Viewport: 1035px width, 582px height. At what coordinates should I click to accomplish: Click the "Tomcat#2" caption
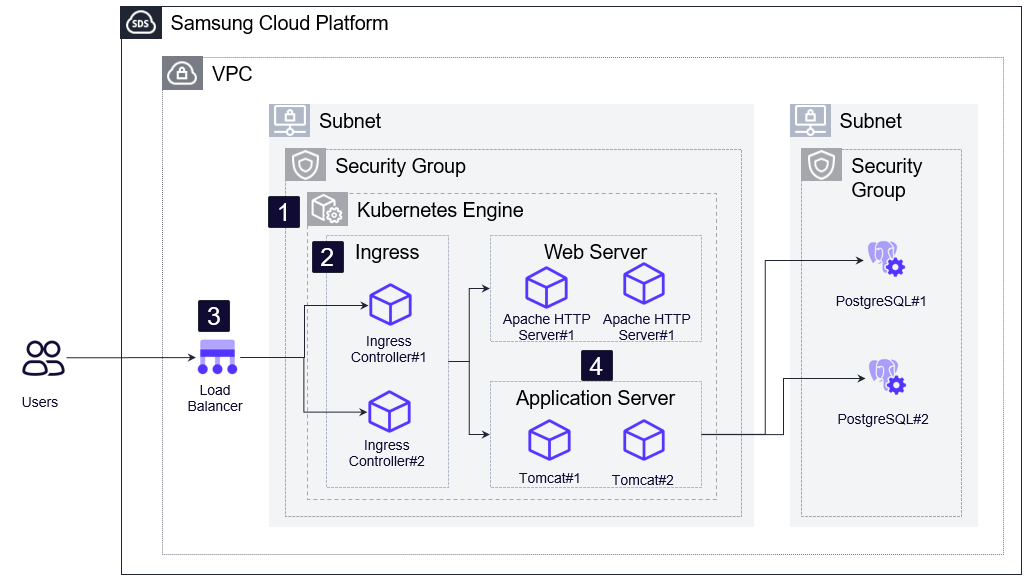pyautogui.click(x=642, y=480)
